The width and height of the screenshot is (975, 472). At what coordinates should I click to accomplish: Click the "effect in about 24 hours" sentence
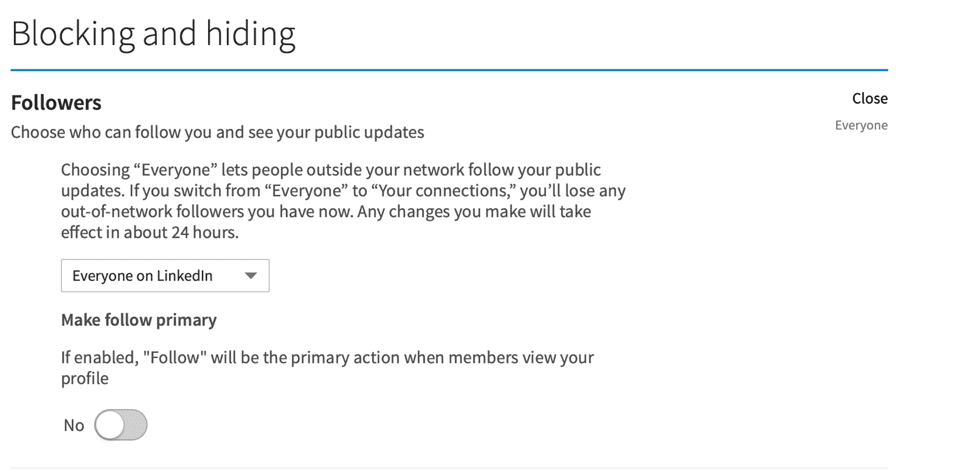(150, 233)
